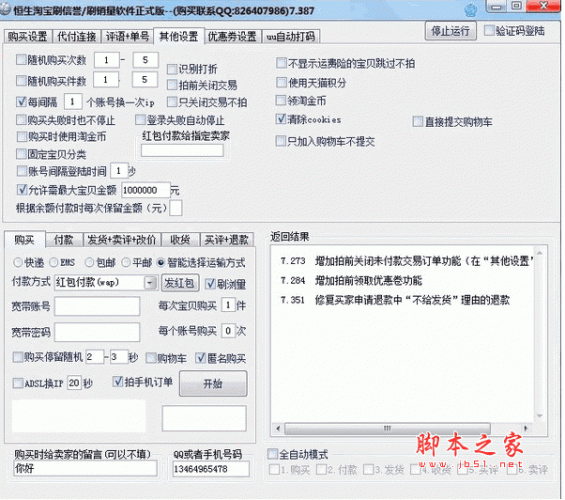Click the 给卖家的留言 field containing 你好
The height and width of the screenshot is (500, 565).
tap(85, 468)
